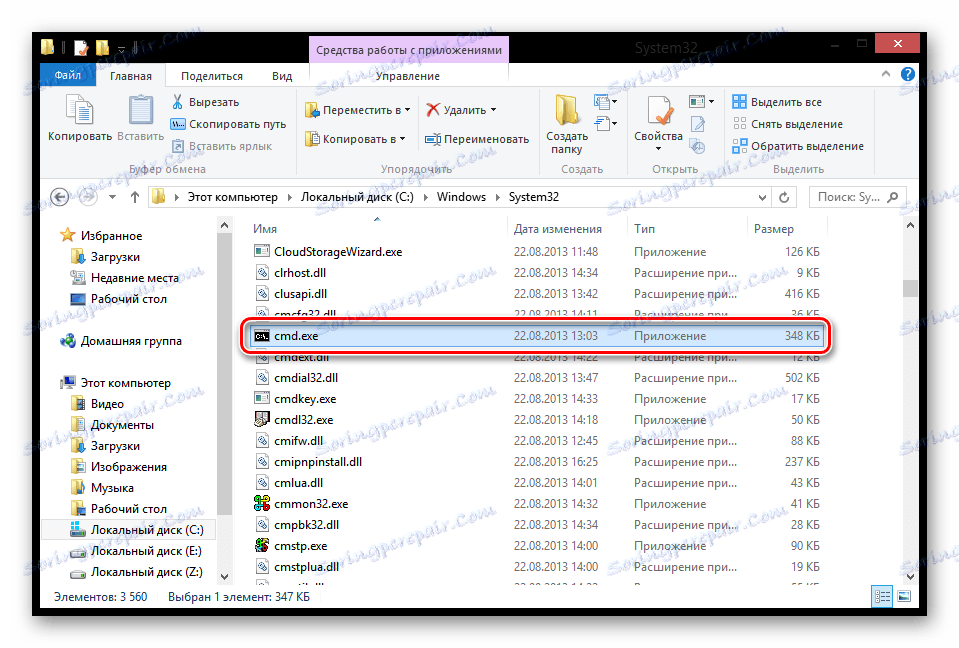The image size is (959, 648).
Task: Open the Copy to (Копировать в) dropdown
Action: [x=355, y=139]
